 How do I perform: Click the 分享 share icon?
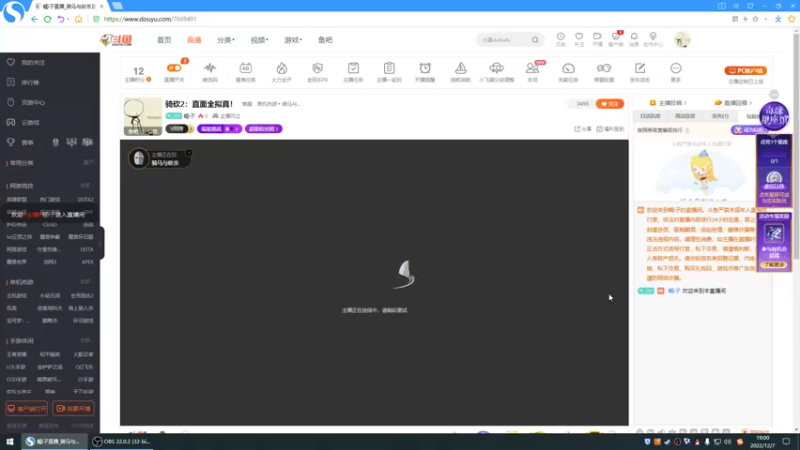pos(583,129)
